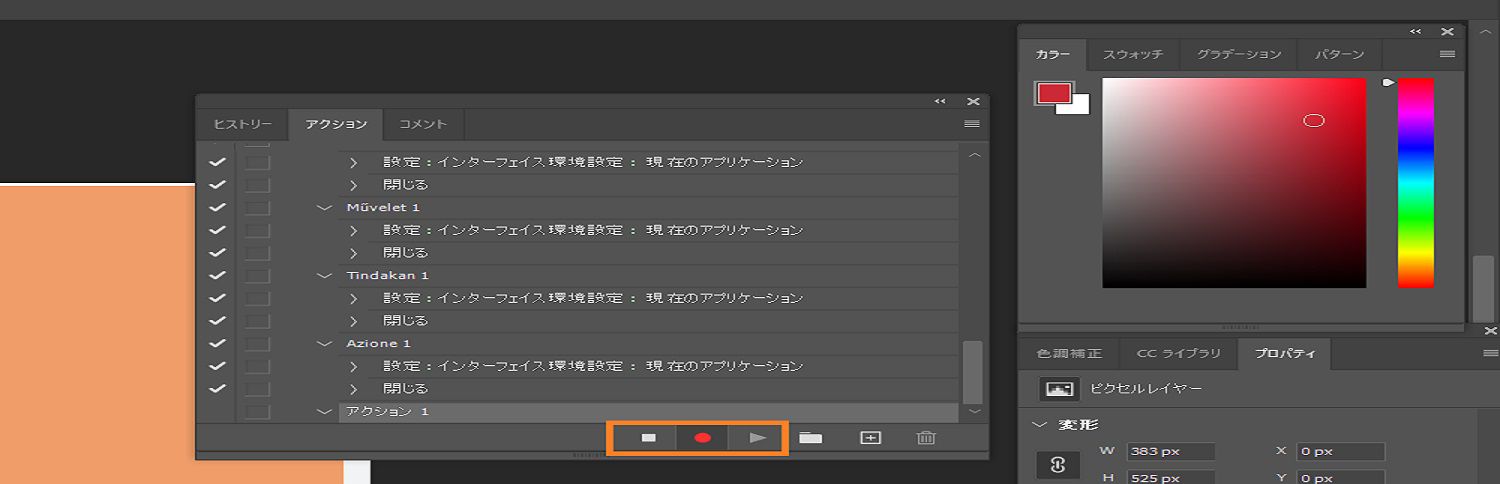1500x484 pixels.
Task: Start recording with the red record button
Action: click(702, 438)
